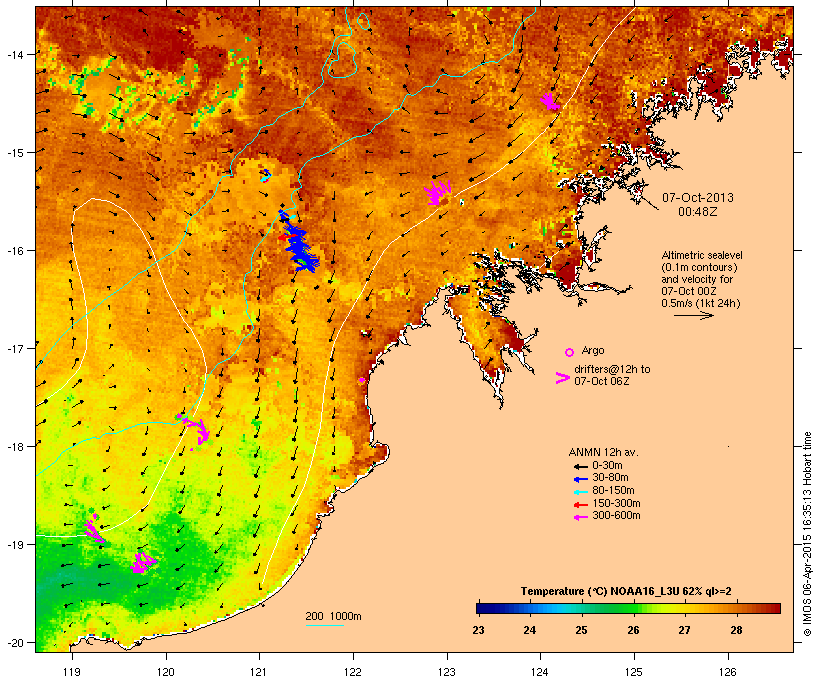Click the '28' colorbar tick label

coord(736,630)
